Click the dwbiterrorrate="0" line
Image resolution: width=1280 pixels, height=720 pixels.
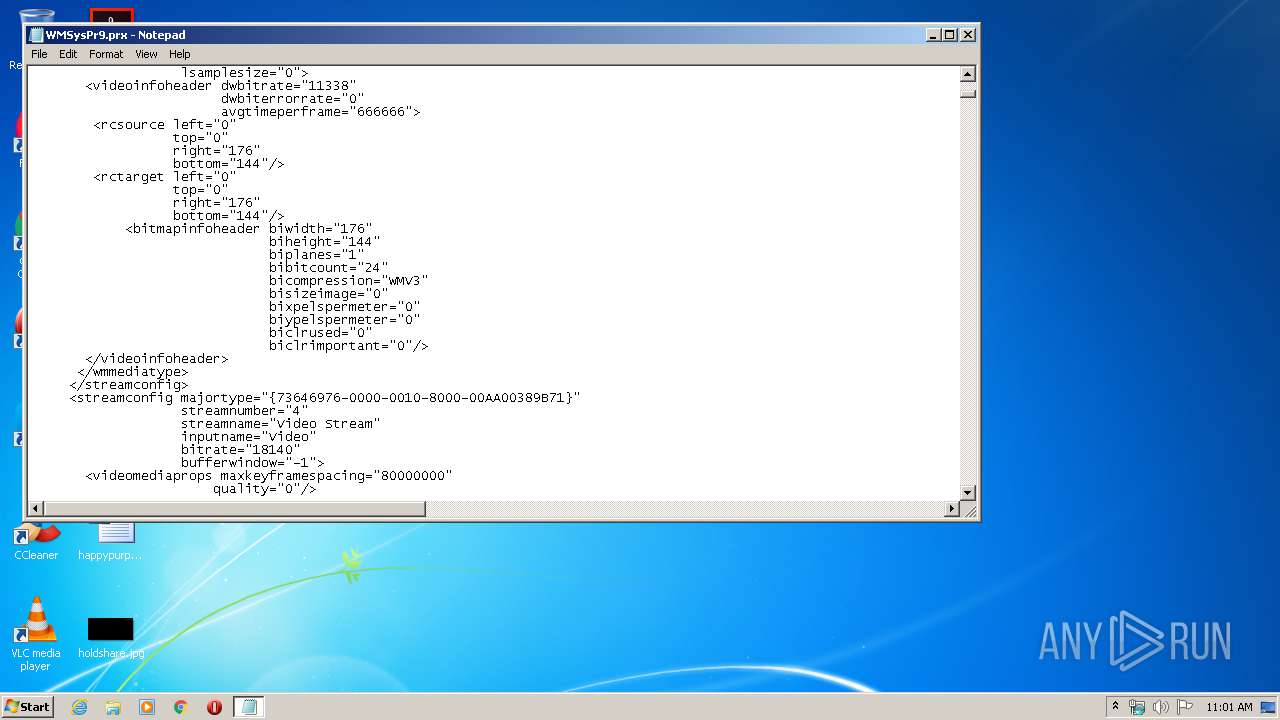[292, 99]
